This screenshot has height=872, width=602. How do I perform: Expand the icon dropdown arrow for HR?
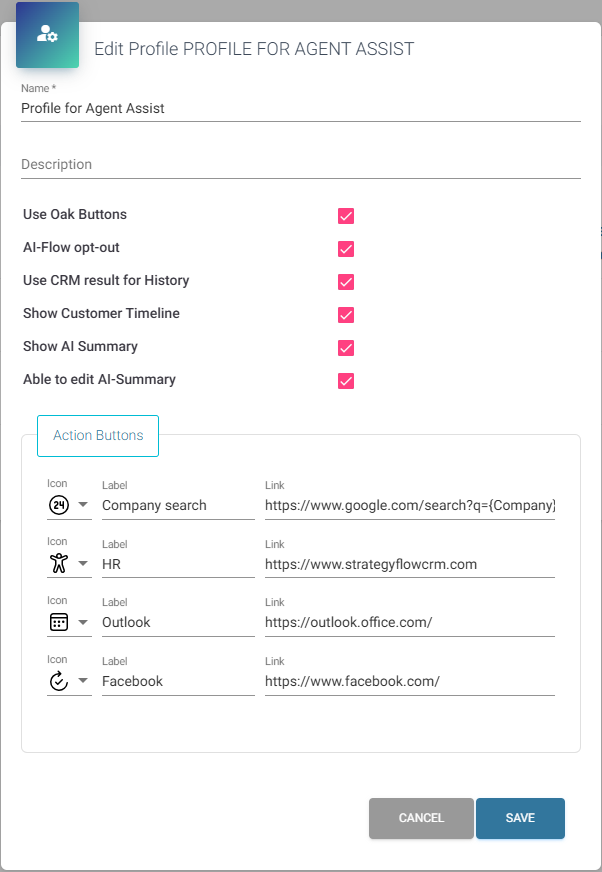coord(83,564)
